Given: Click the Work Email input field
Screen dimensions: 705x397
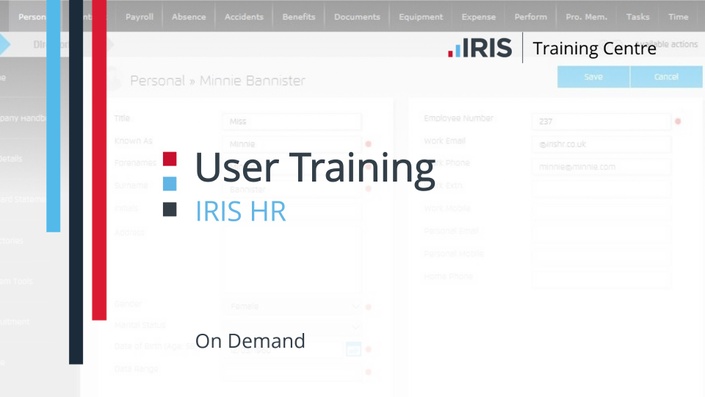Looking at the screenshot, I should (601, 144).
